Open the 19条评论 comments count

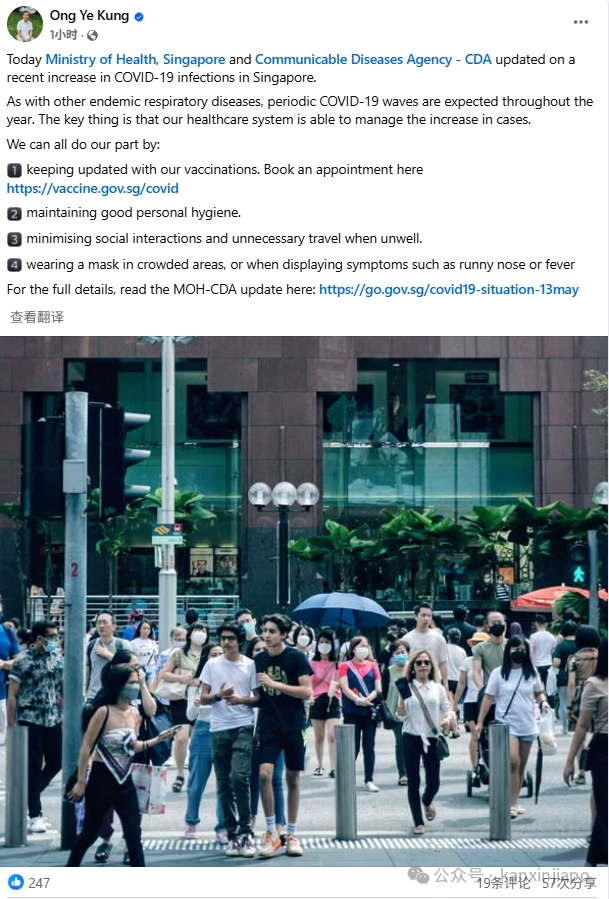[x=503, y=883]
